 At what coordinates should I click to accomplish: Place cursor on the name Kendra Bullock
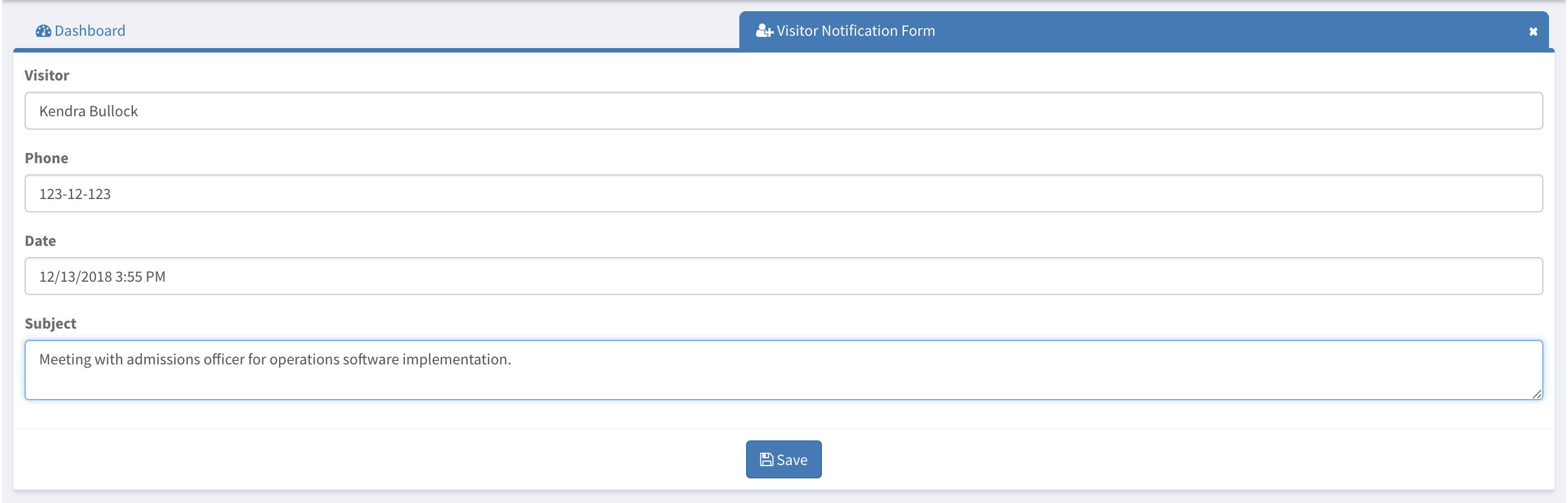pos(89,111)
